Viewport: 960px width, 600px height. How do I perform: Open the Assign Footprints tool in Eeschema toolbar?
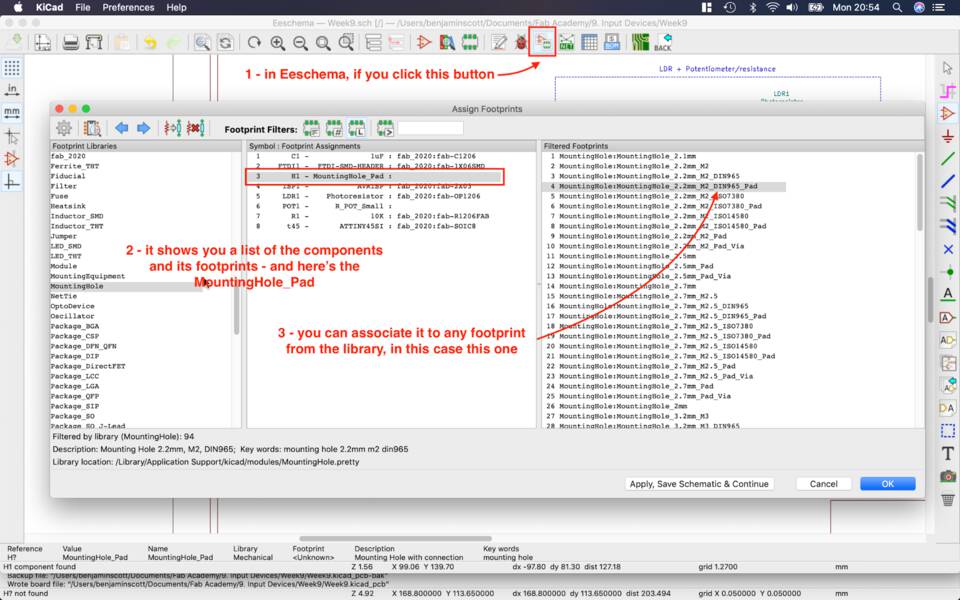[542, 42]
